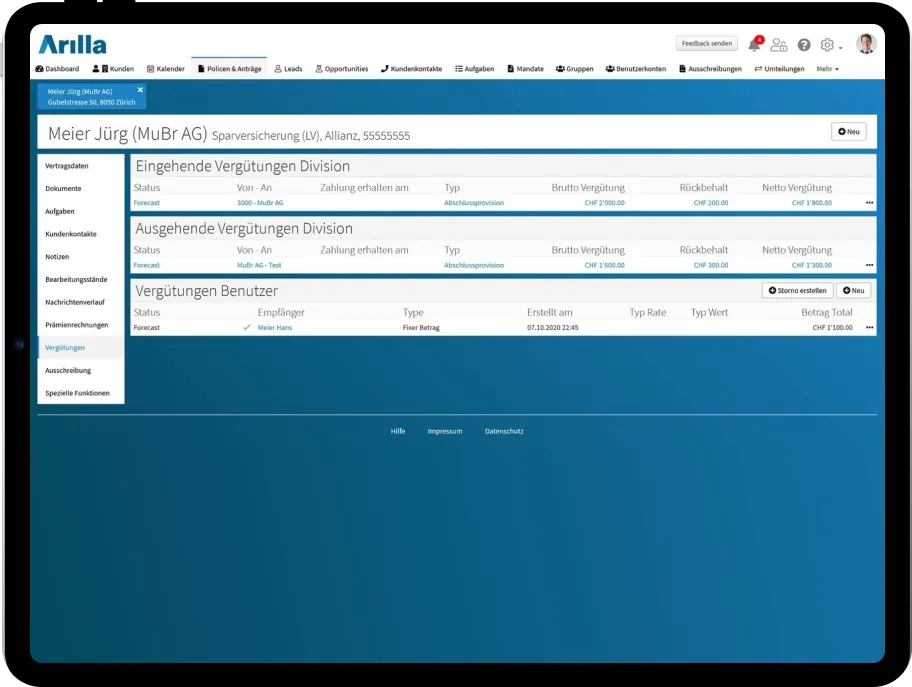912x687 pixels.
Task: Open row options for Meier Hans Vergütung
Action: (869, 327)
